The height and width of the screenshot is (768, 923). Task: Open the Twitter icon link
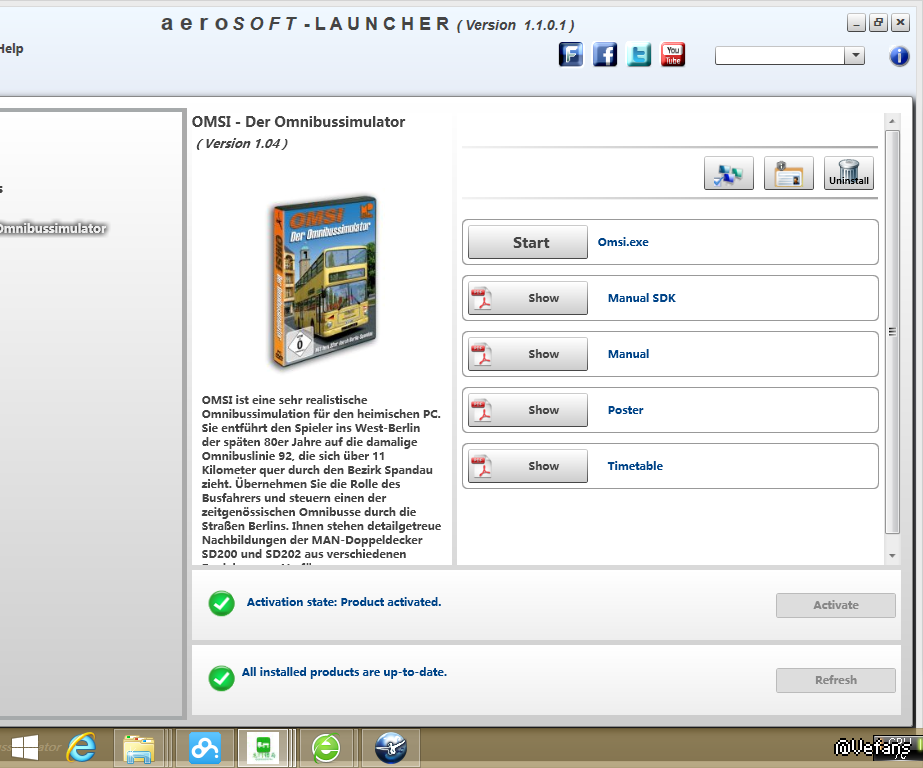pos(639,55)
